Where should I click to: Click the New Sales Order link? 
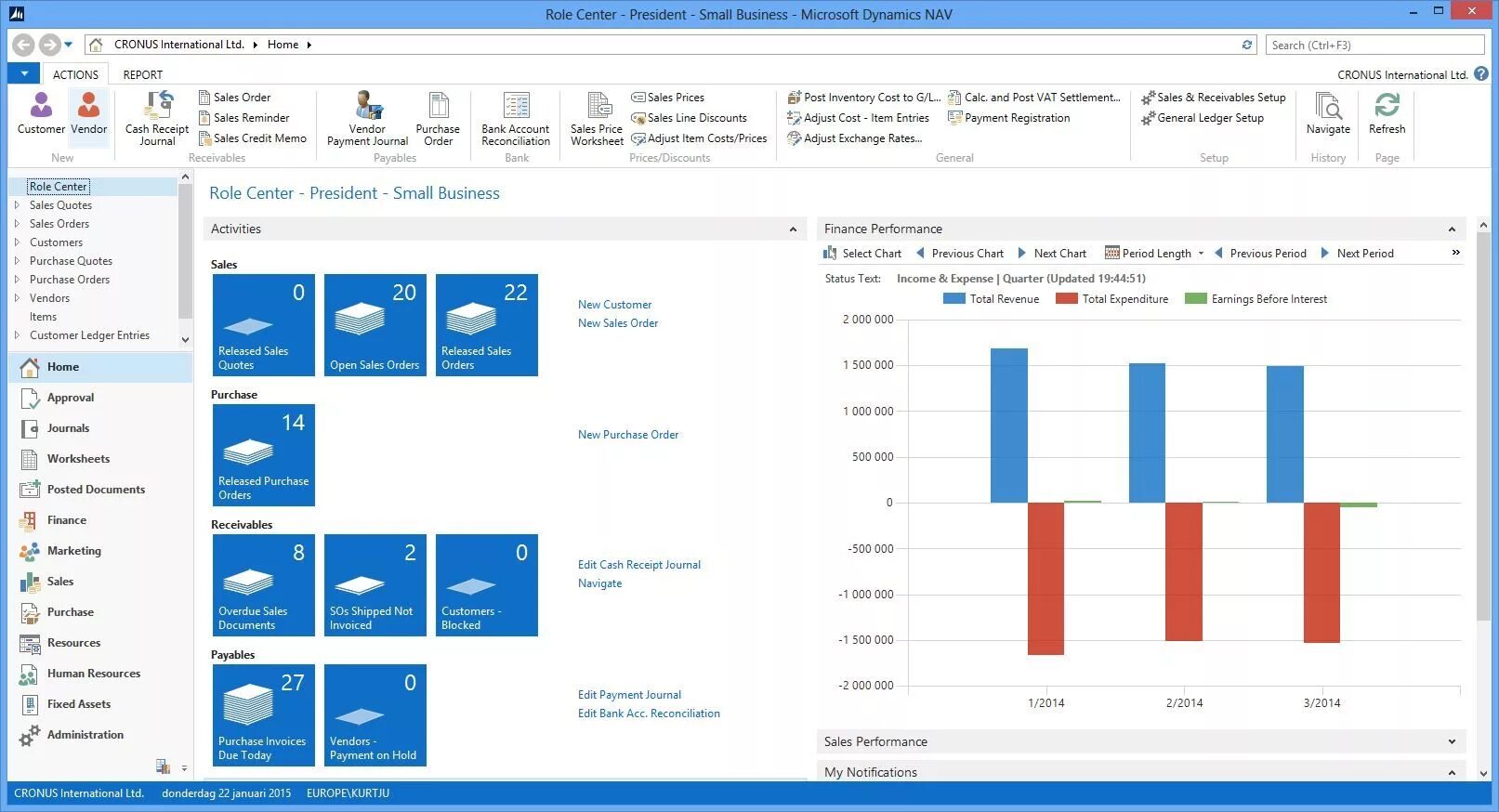pyautogui.click(x=618, y=322)
